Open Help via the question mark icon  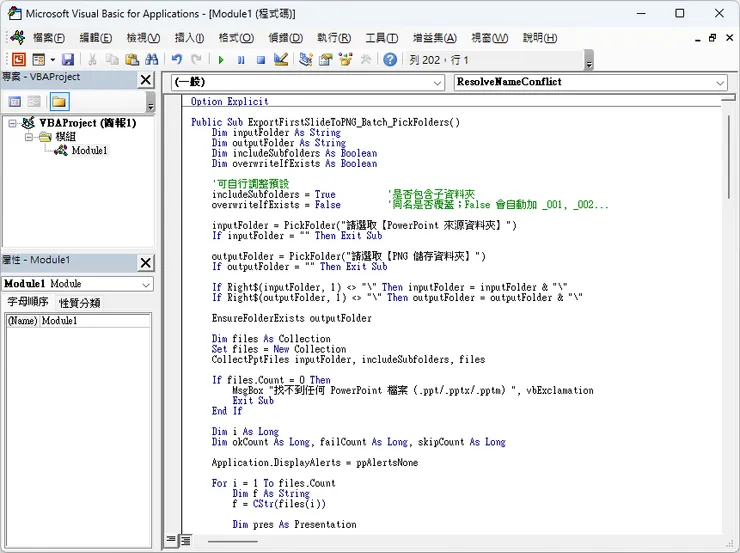[390, 60]
